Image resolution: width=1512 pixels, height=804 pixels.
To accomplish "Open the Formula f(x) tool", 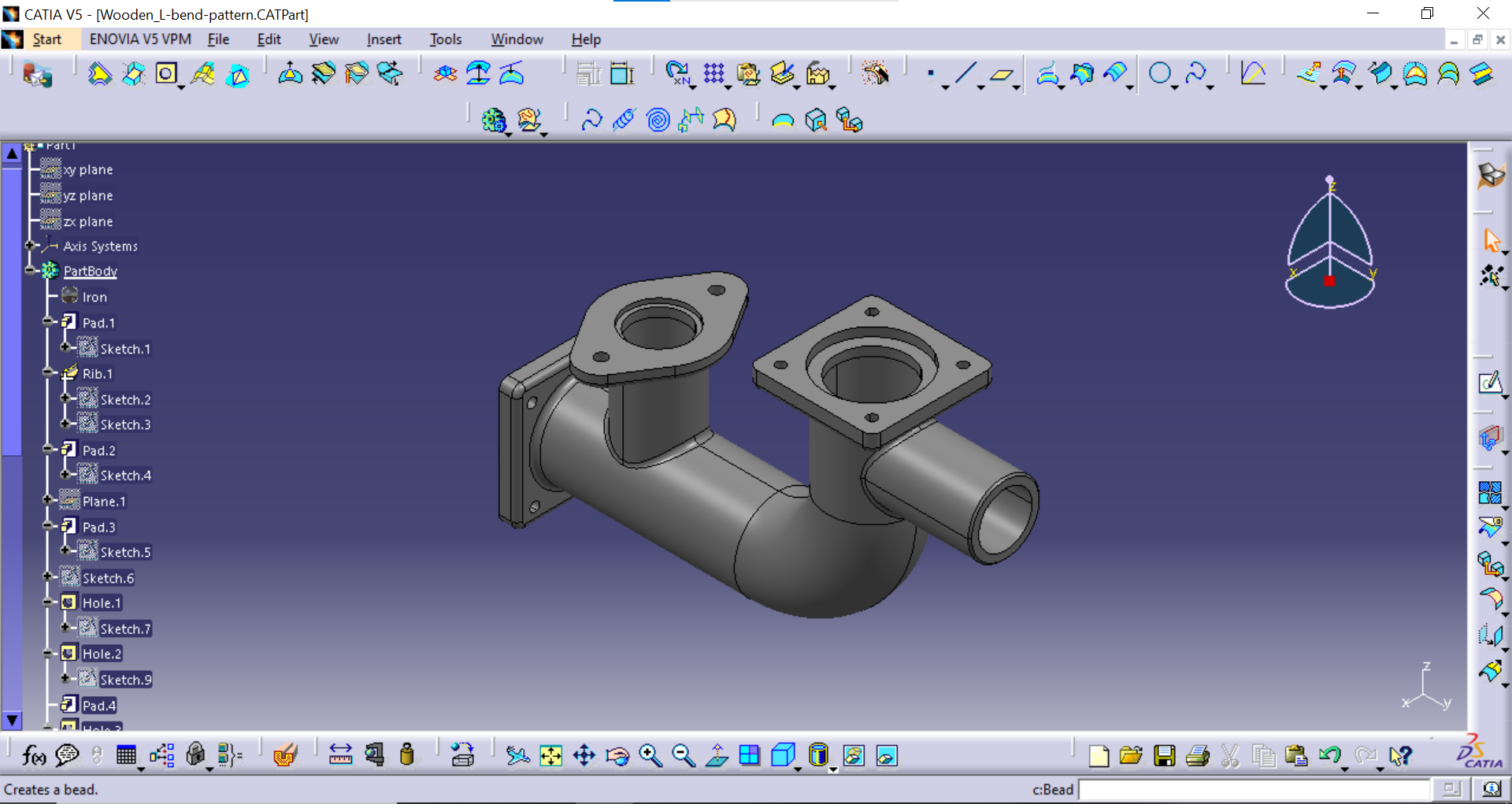I will pos(33,756).
